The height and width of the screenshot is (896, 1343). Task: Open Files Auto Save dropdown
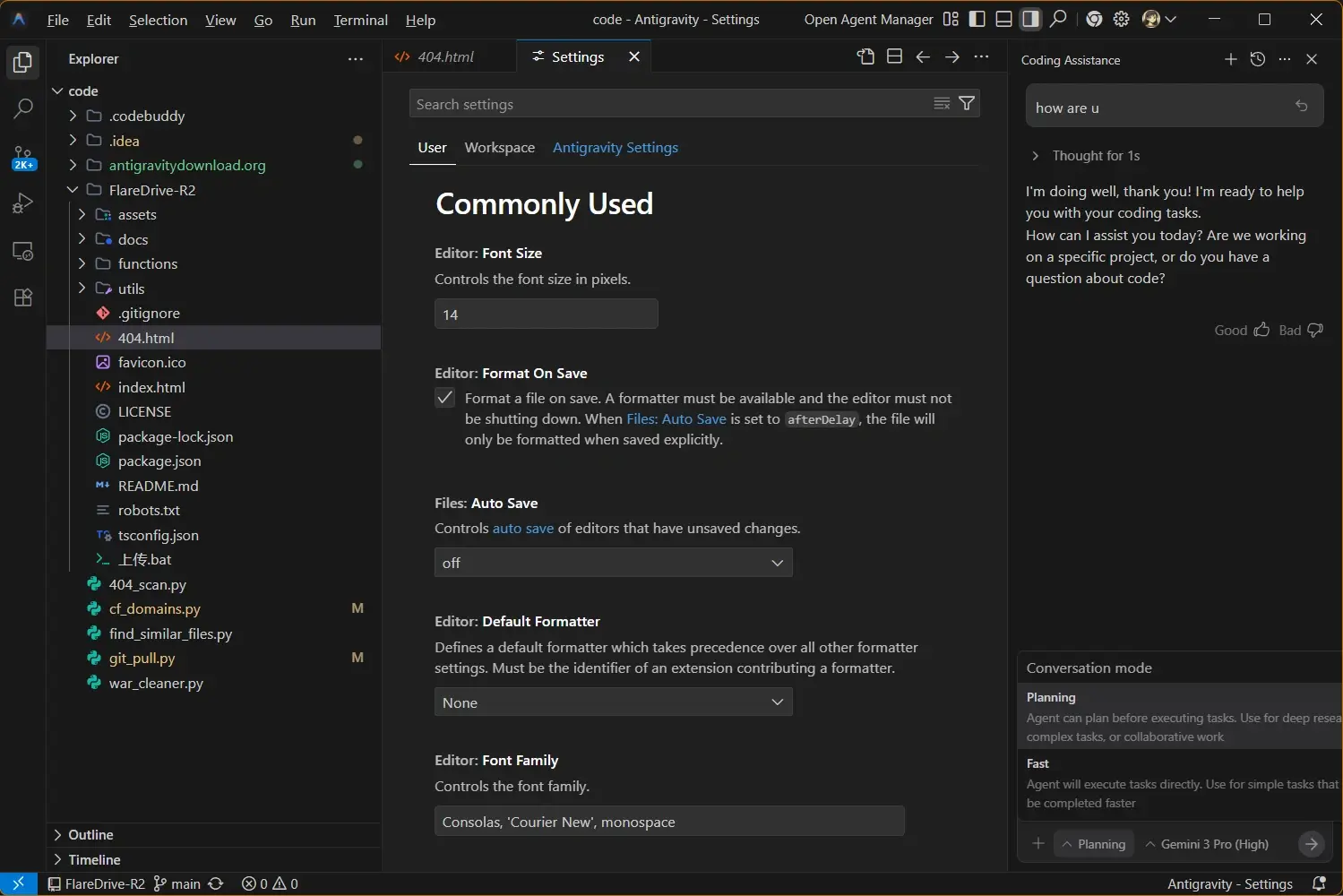[x=614, y=563]
